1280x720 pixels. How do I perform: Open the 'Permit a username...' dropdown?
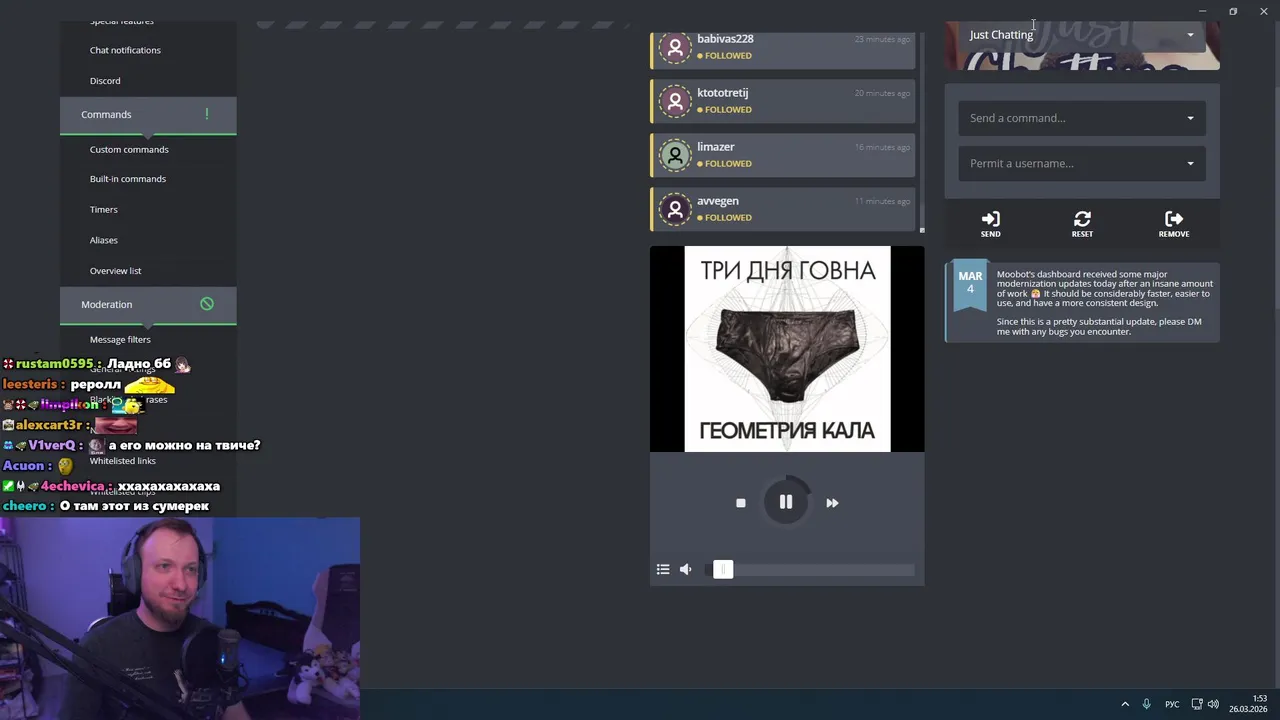[x=1082, y=163]
